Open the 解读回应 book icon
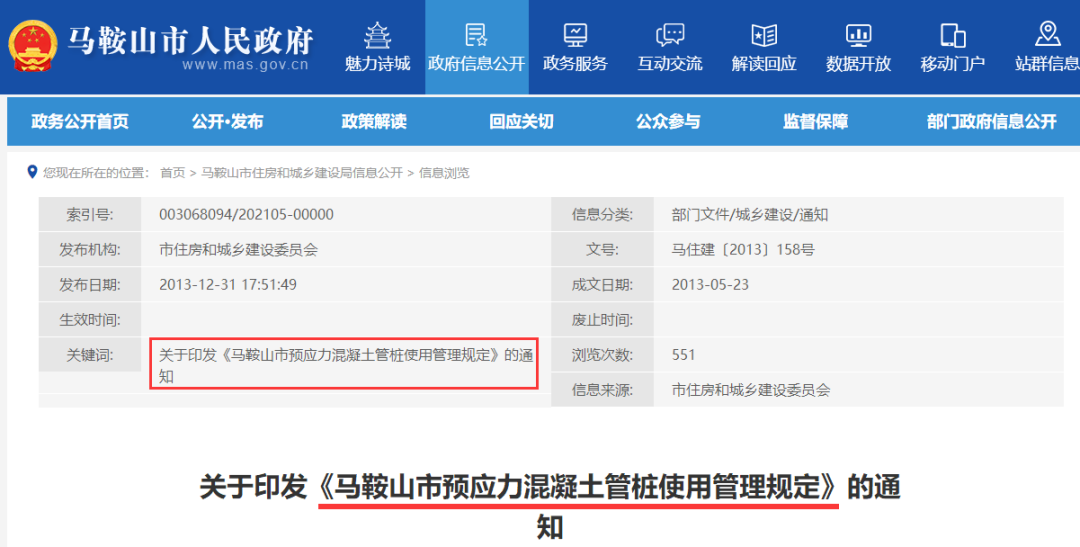Screen dimensions: 1080x547 764,35
